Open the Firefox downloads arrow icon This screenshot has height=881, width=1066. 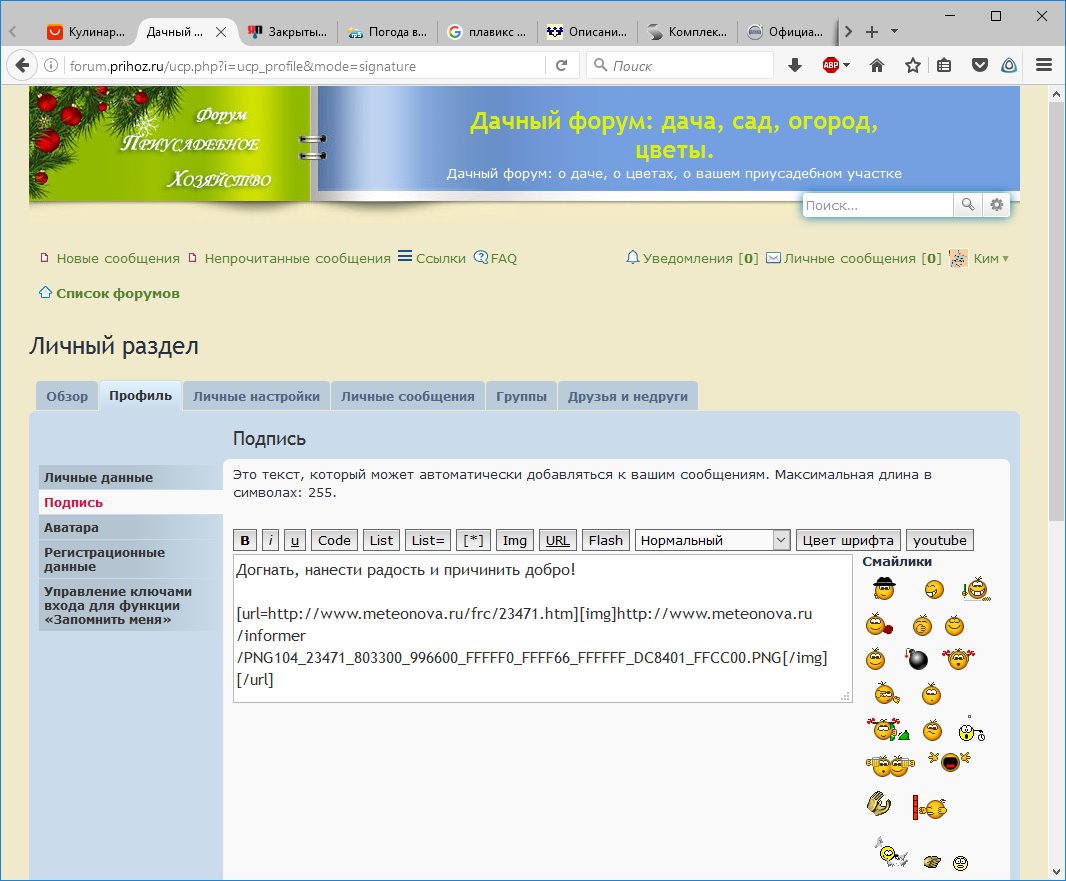[x=795, y=65]
